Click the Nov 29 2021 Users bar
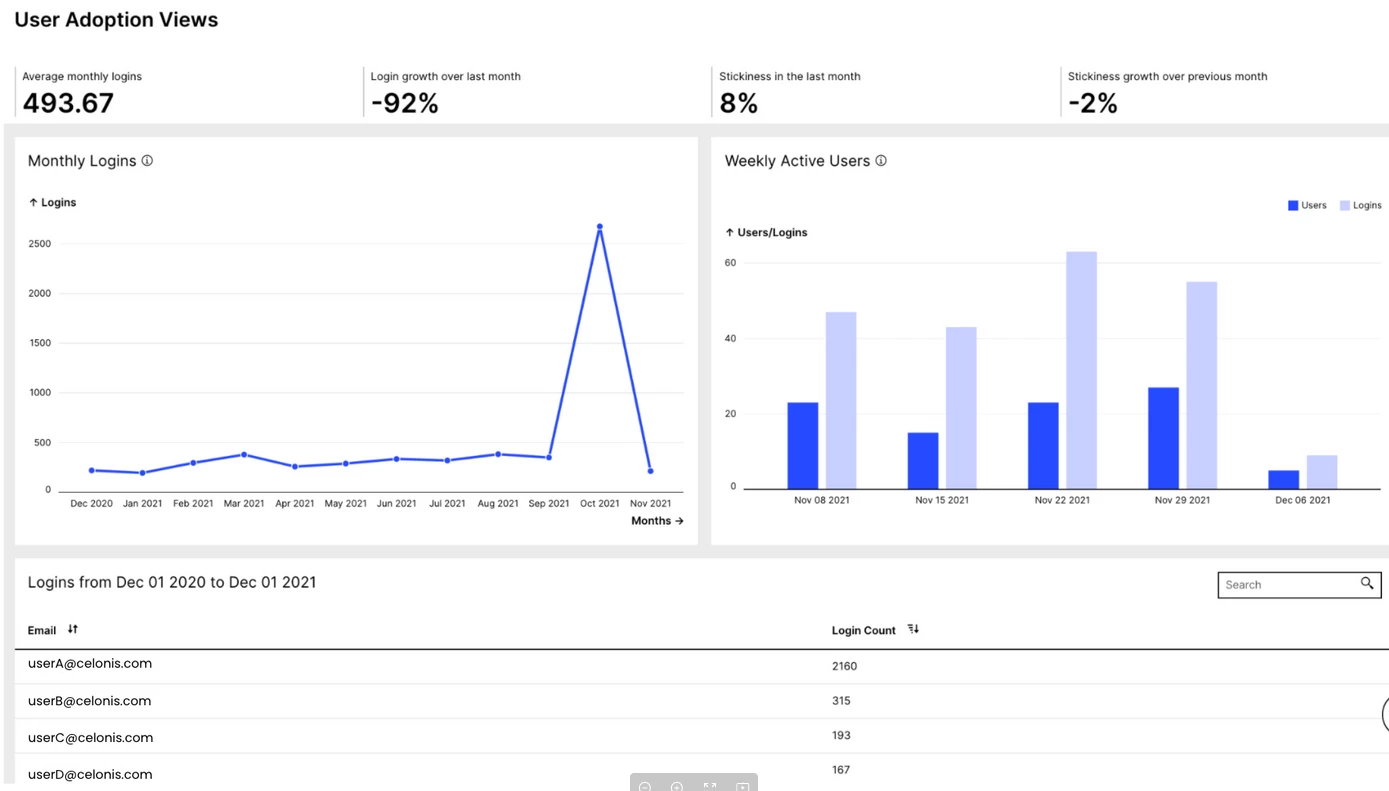The height and width of the screenshot is (791, 1389). click(x=1163, y=438)
